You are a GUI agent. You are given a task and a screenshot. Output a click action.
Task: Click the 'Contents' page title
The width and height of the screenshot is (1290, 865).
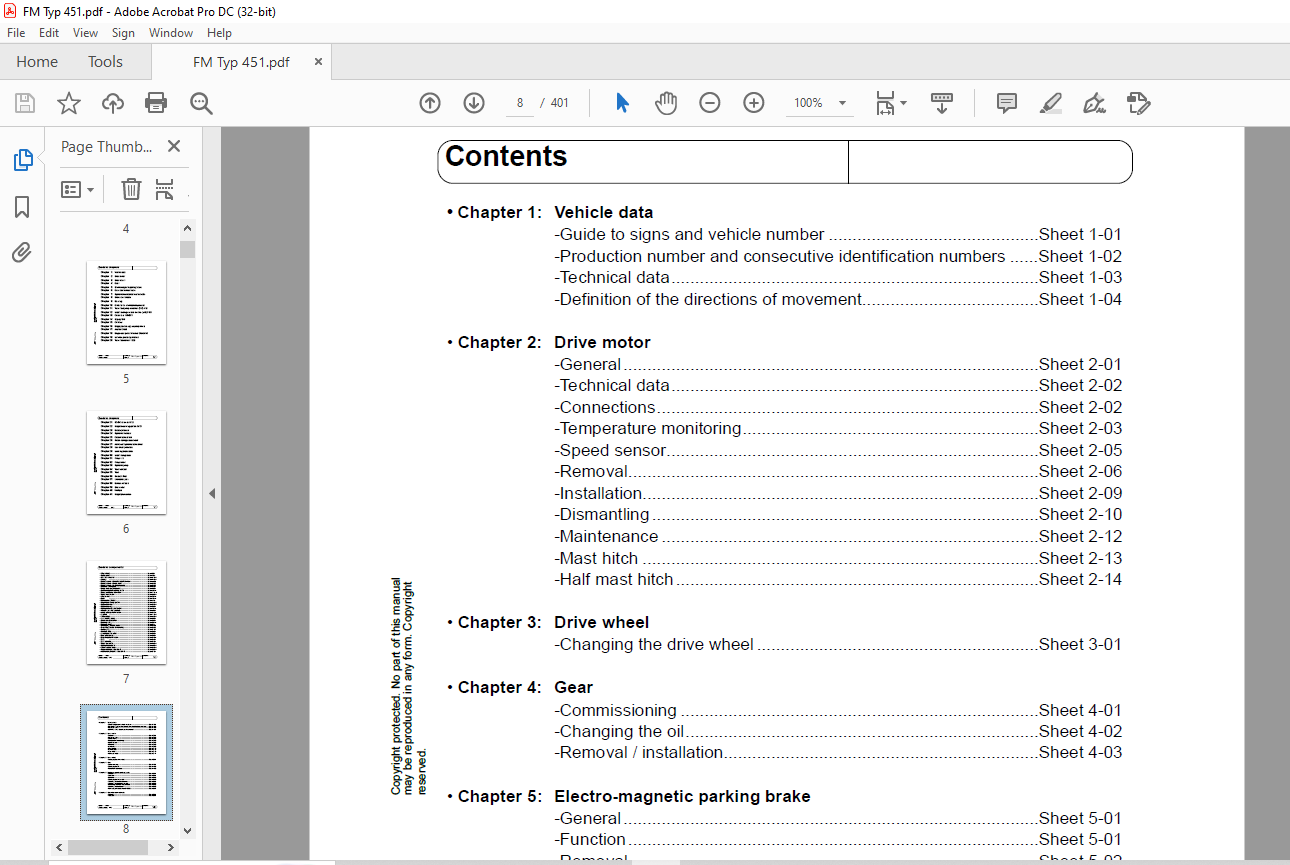pyautogui.click(x=506, y=157)
